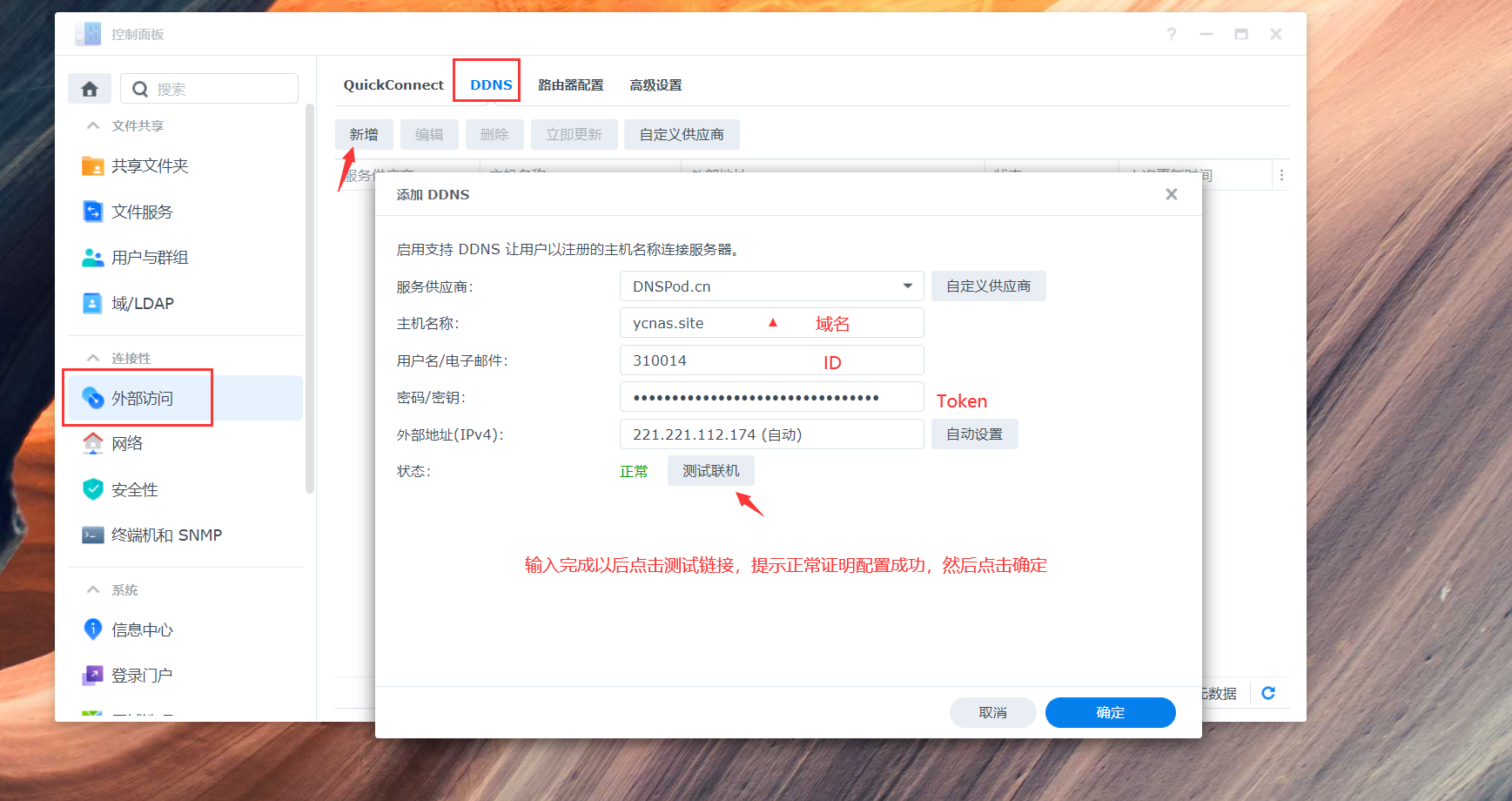
Task: Open Login Portal icon (登录门户)
Action: 93,675
